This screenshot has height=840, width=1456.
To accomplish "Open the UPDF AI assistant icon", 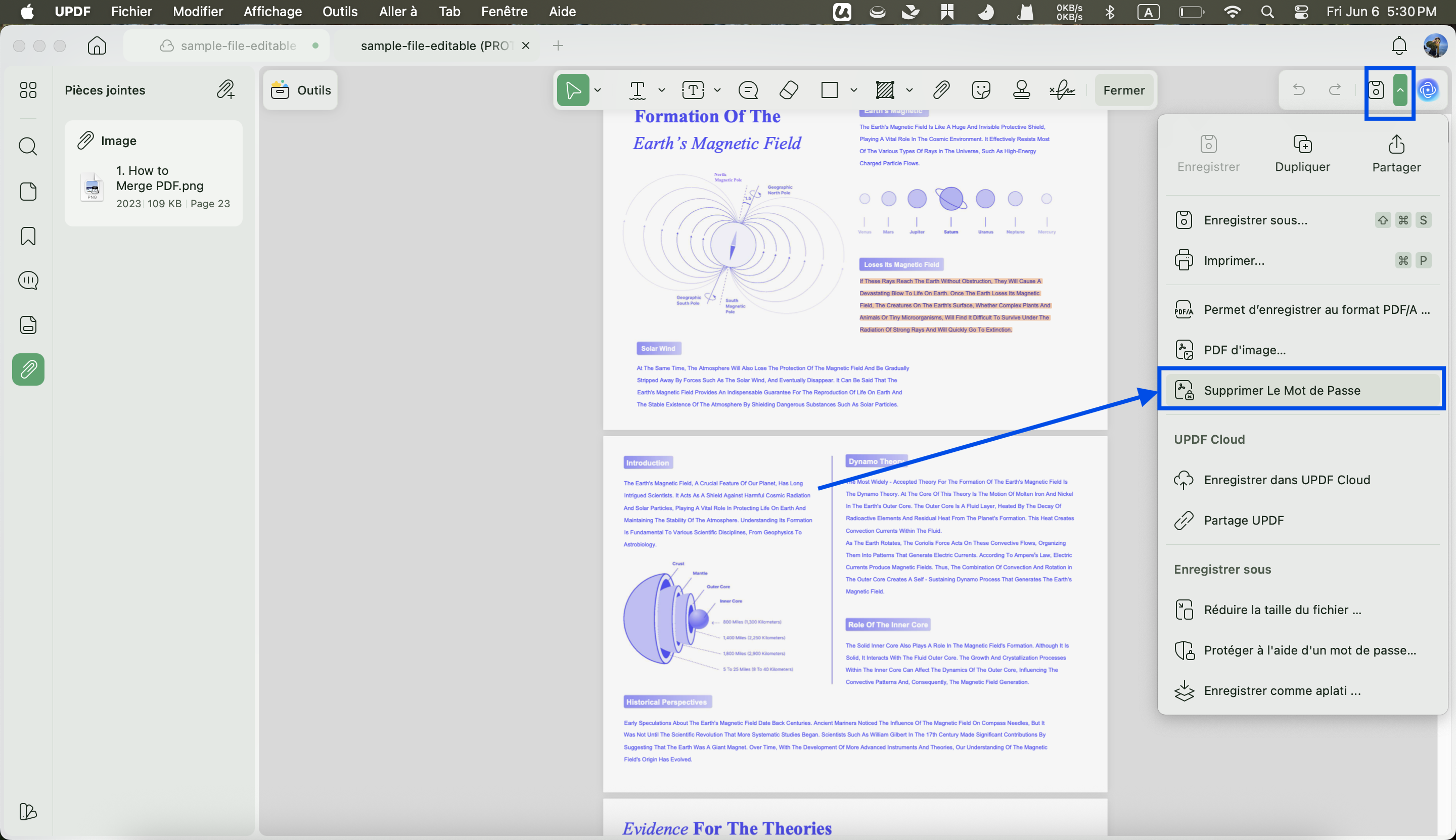I will (1428, 90).
